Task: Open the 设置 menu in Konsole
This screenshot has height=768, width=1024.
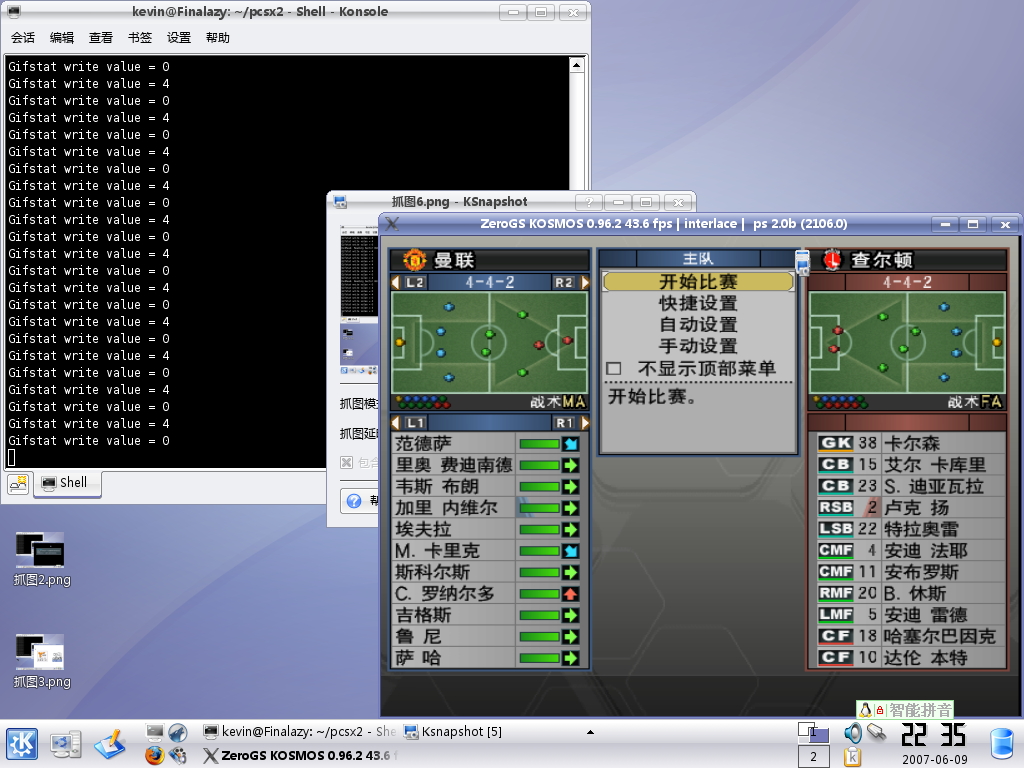Action: 179,38
